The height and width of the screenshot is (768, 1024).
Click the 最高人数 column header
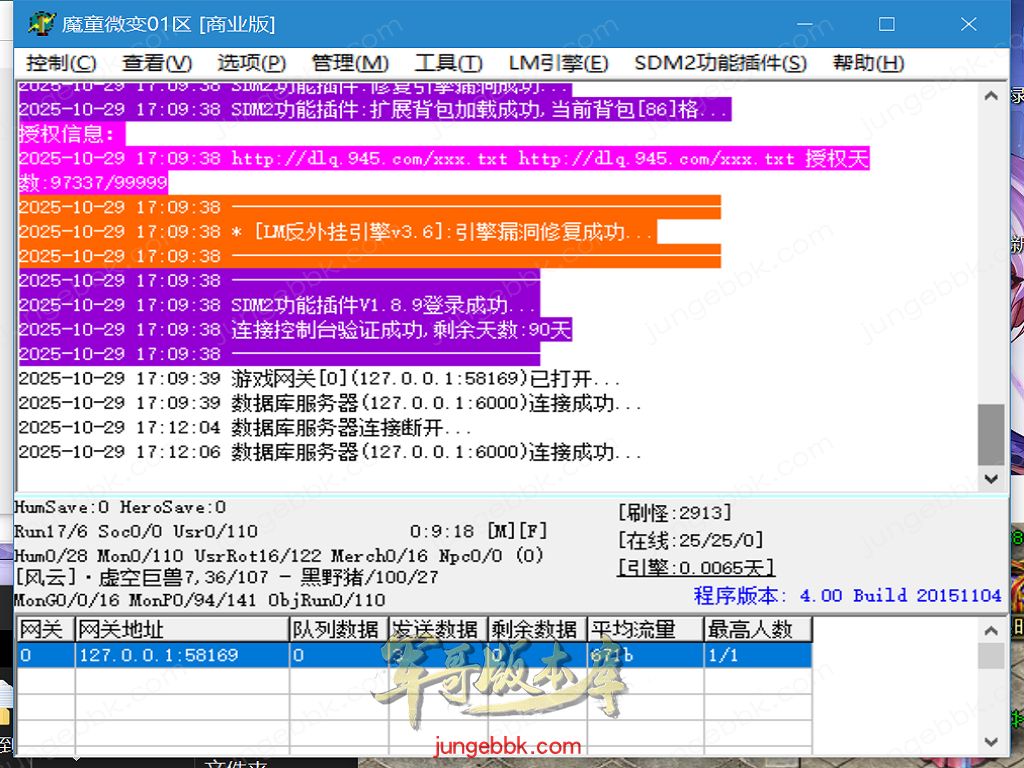click(x=757, y=630)
